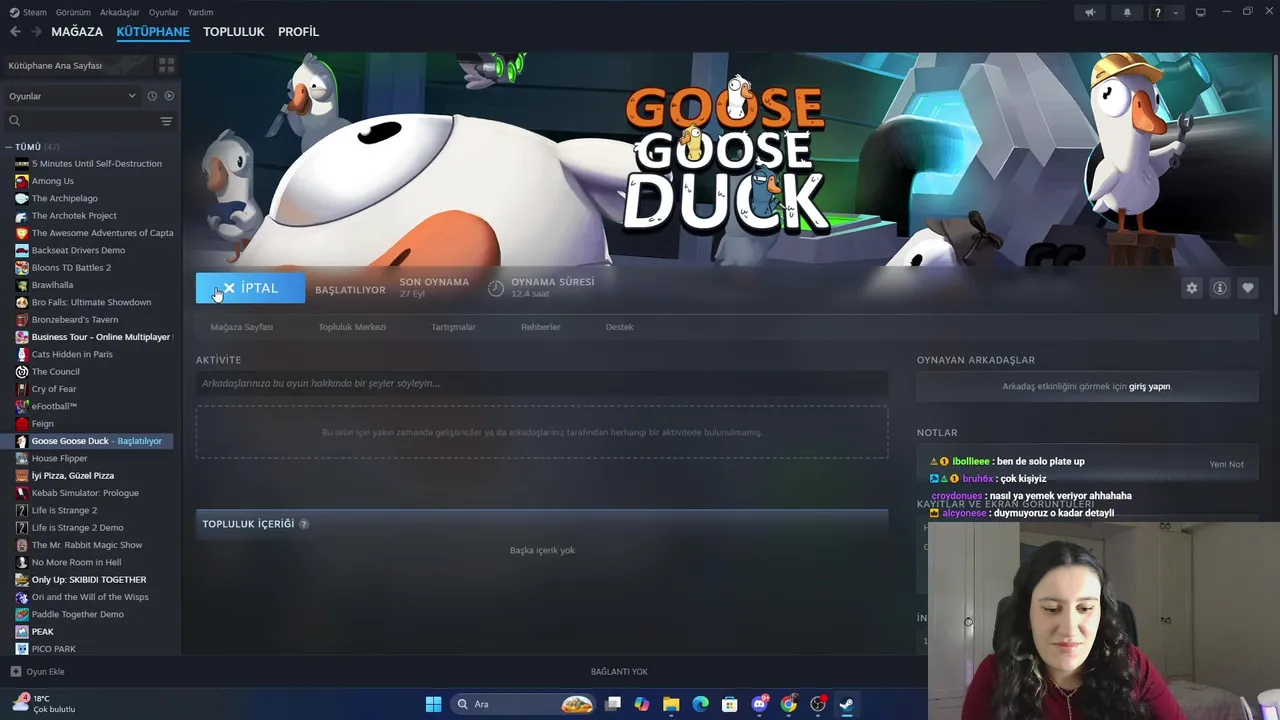Image resolution: width=1280 pixels, height=720 pixels.
Task: Open OBS Studio from the taskbar
Action: 818,704
